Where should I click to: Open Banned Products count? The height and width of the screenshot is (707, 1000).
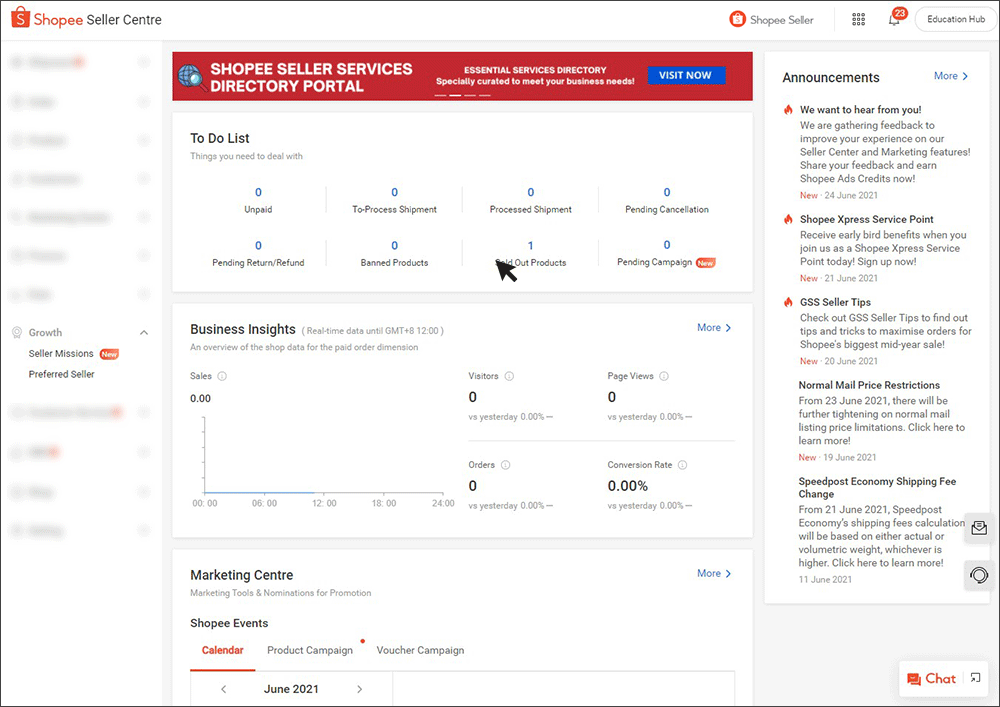coord(395,245)
